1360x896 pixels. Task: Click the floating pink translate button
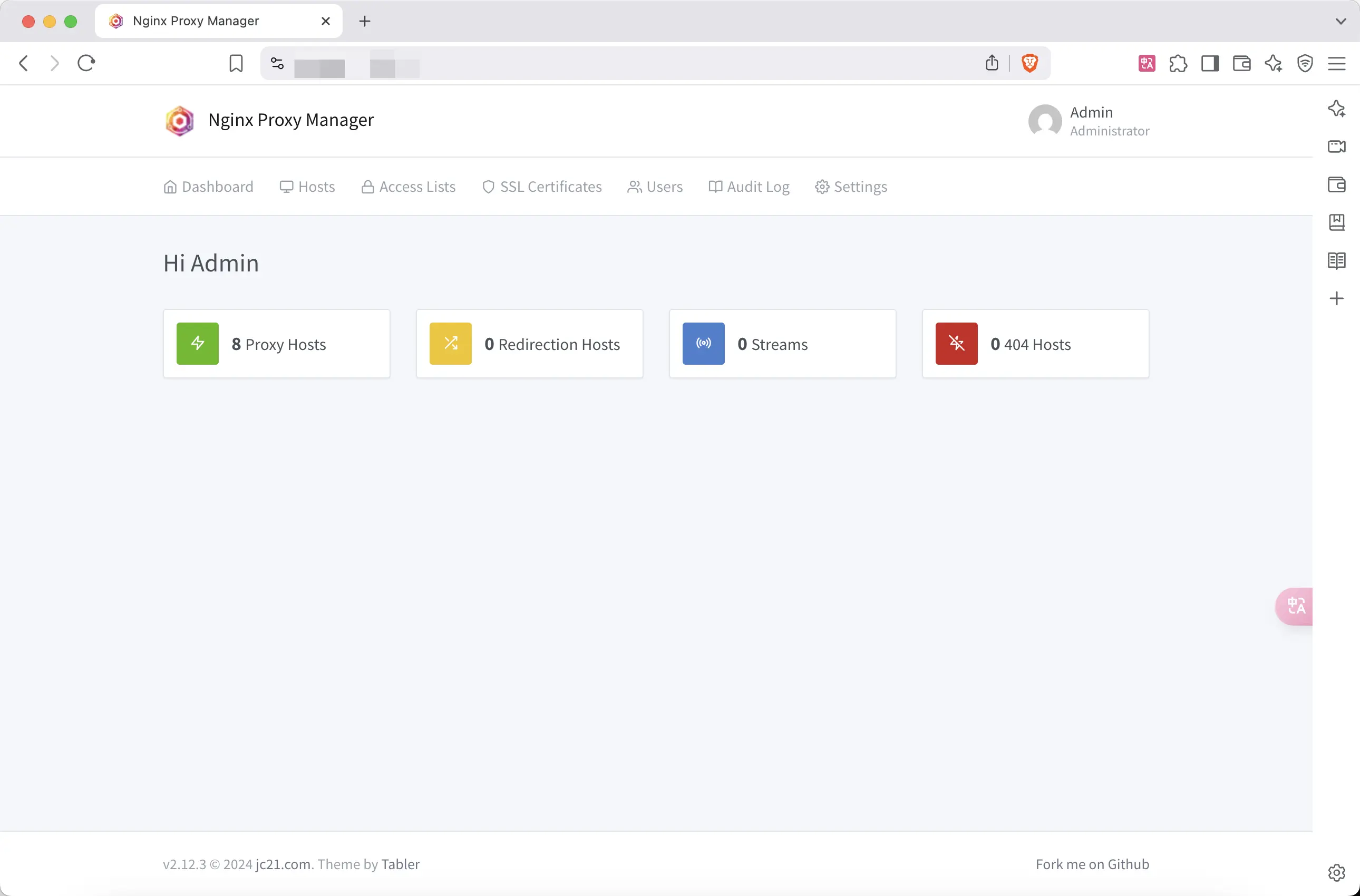(1294, 606)
